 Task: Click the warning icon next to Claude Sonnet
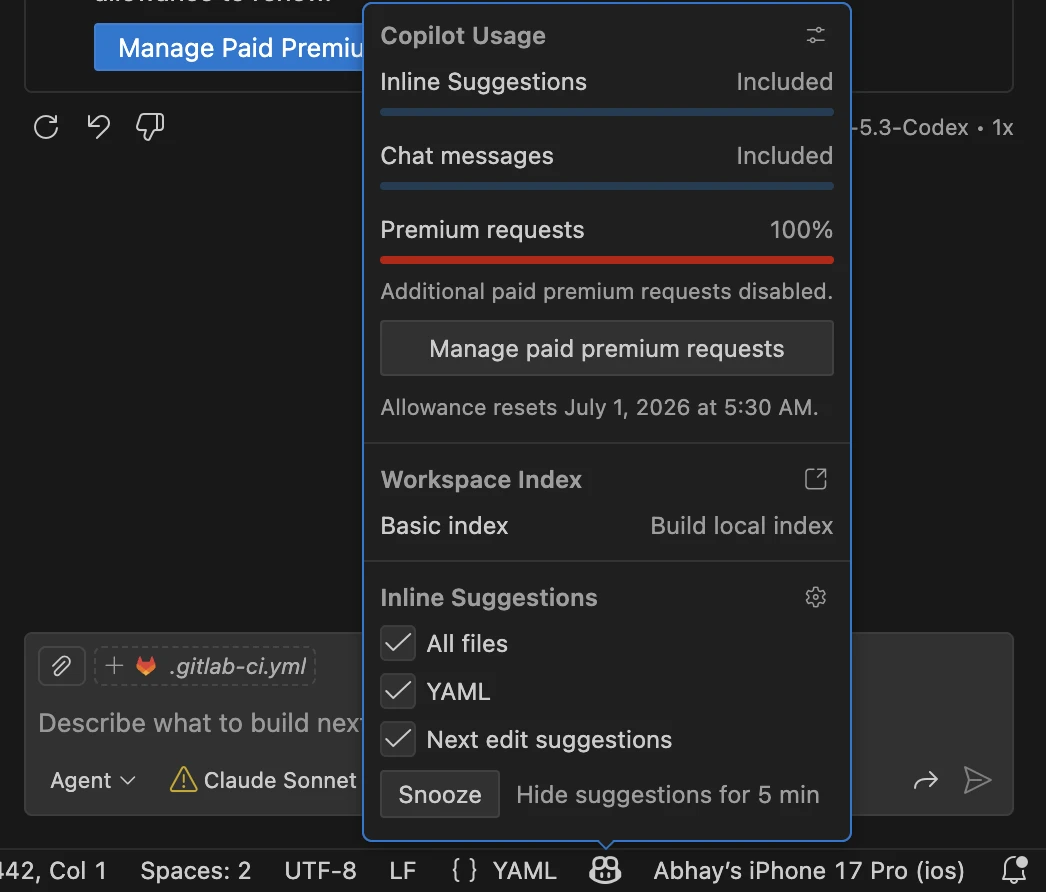point(183,780)
